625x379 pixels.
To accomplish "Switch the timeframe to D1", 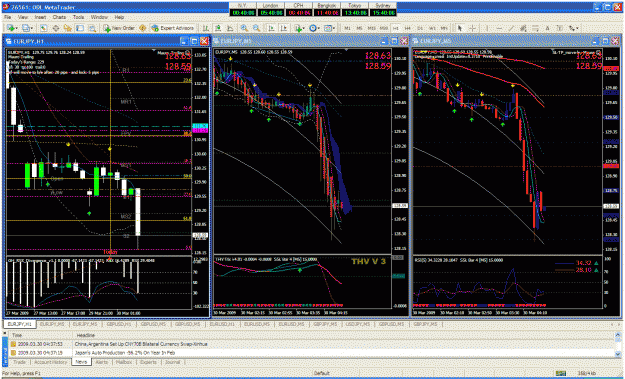I will coord(420,28).
